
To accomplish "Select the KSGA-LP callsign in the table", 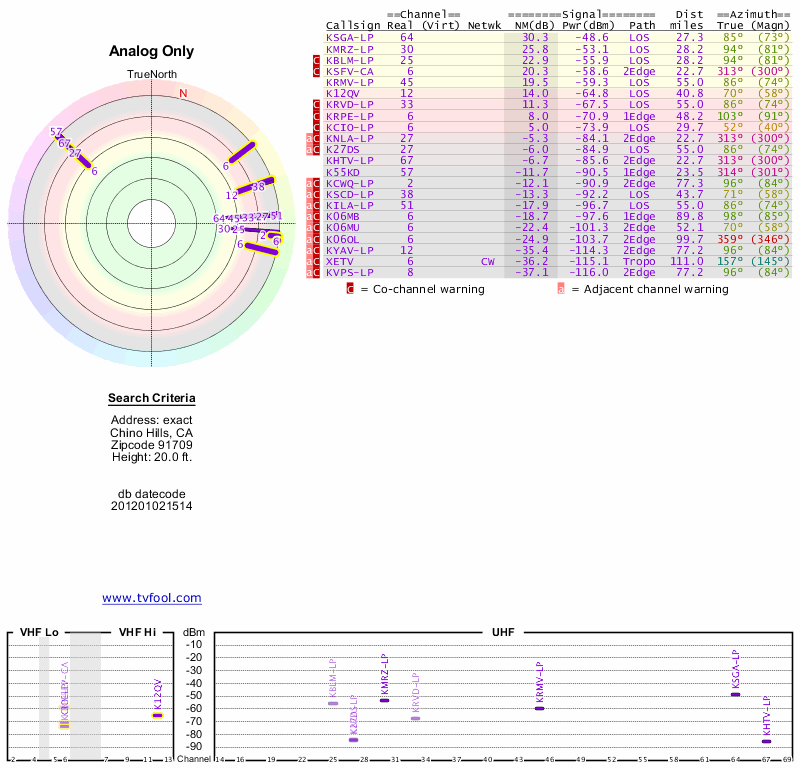I will (350, 37).
